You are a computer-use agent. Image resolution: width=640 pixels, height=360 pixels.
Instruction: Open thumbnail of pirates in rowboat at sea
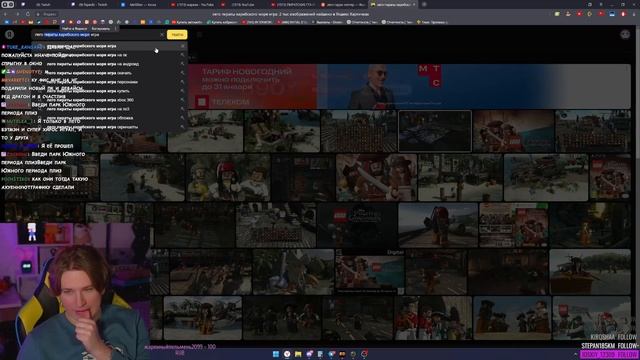coord(590,272)
